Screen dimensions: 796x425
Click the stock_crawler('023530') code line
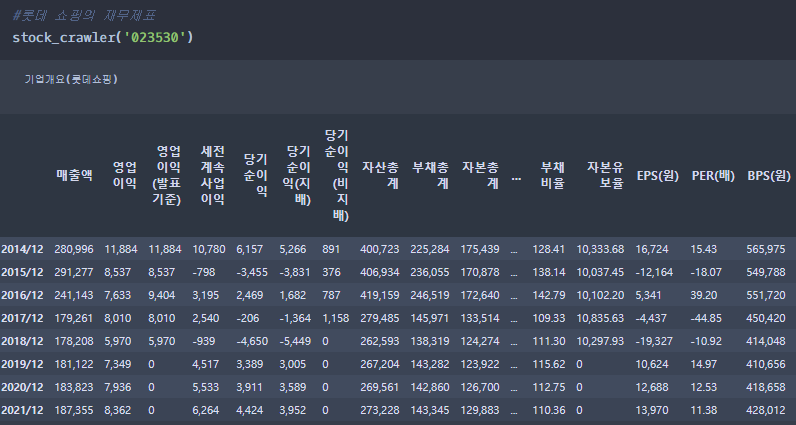pos(103,38)
